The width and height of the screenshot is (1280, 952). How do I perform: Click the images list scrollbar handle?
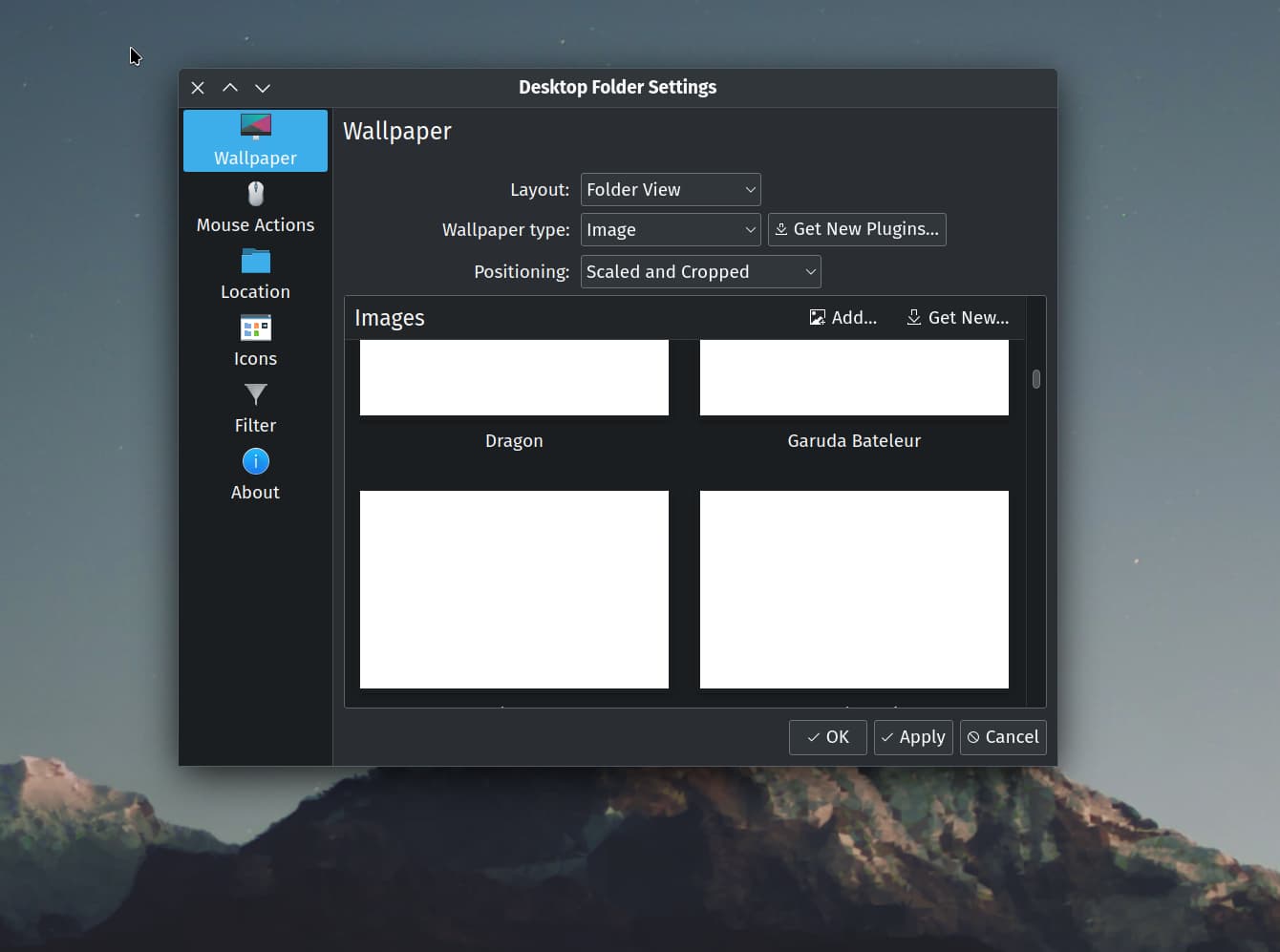tap(1035, 379)
